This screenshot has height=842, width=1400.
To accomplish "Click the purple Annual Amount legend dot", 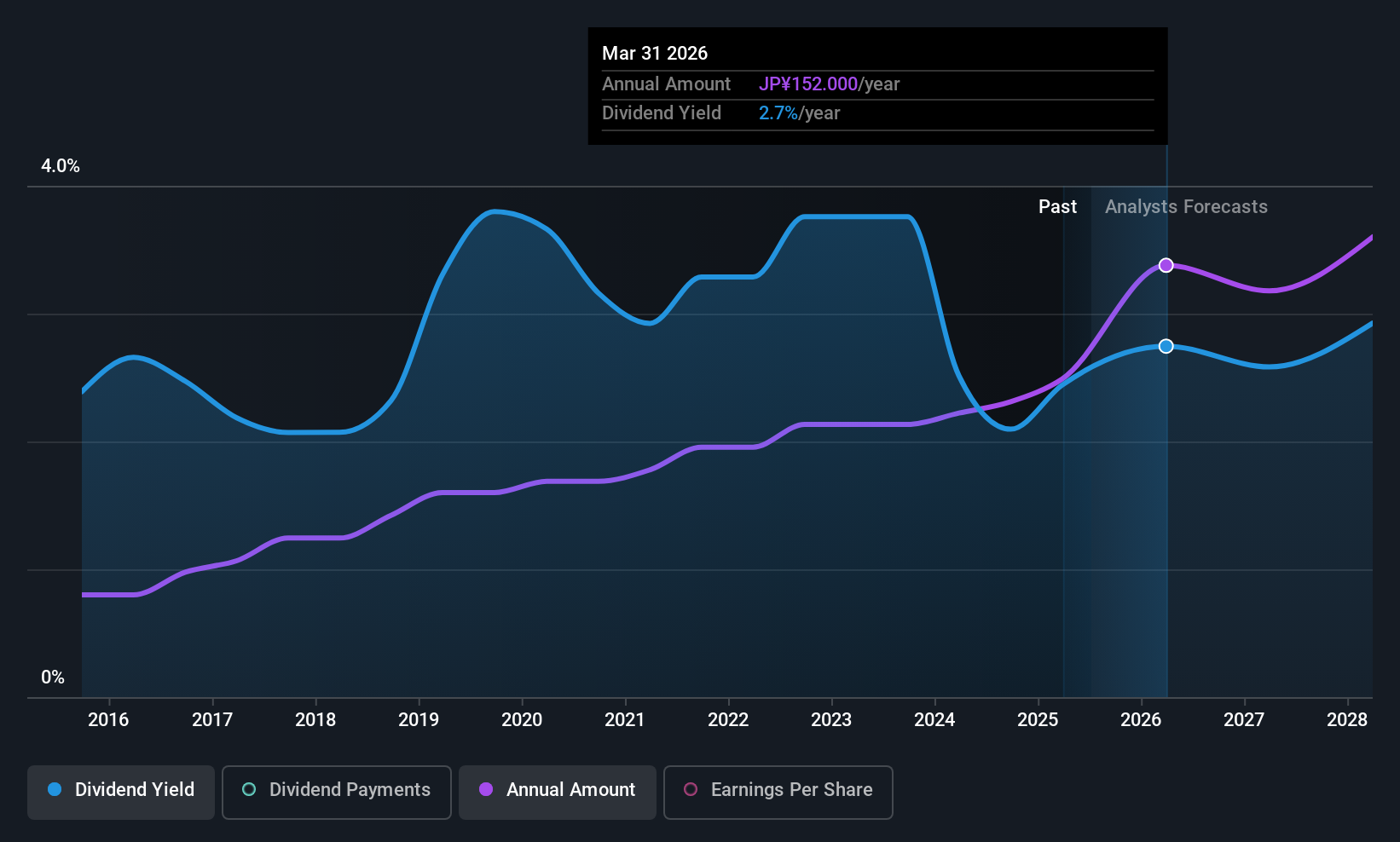I will point(486,789).
